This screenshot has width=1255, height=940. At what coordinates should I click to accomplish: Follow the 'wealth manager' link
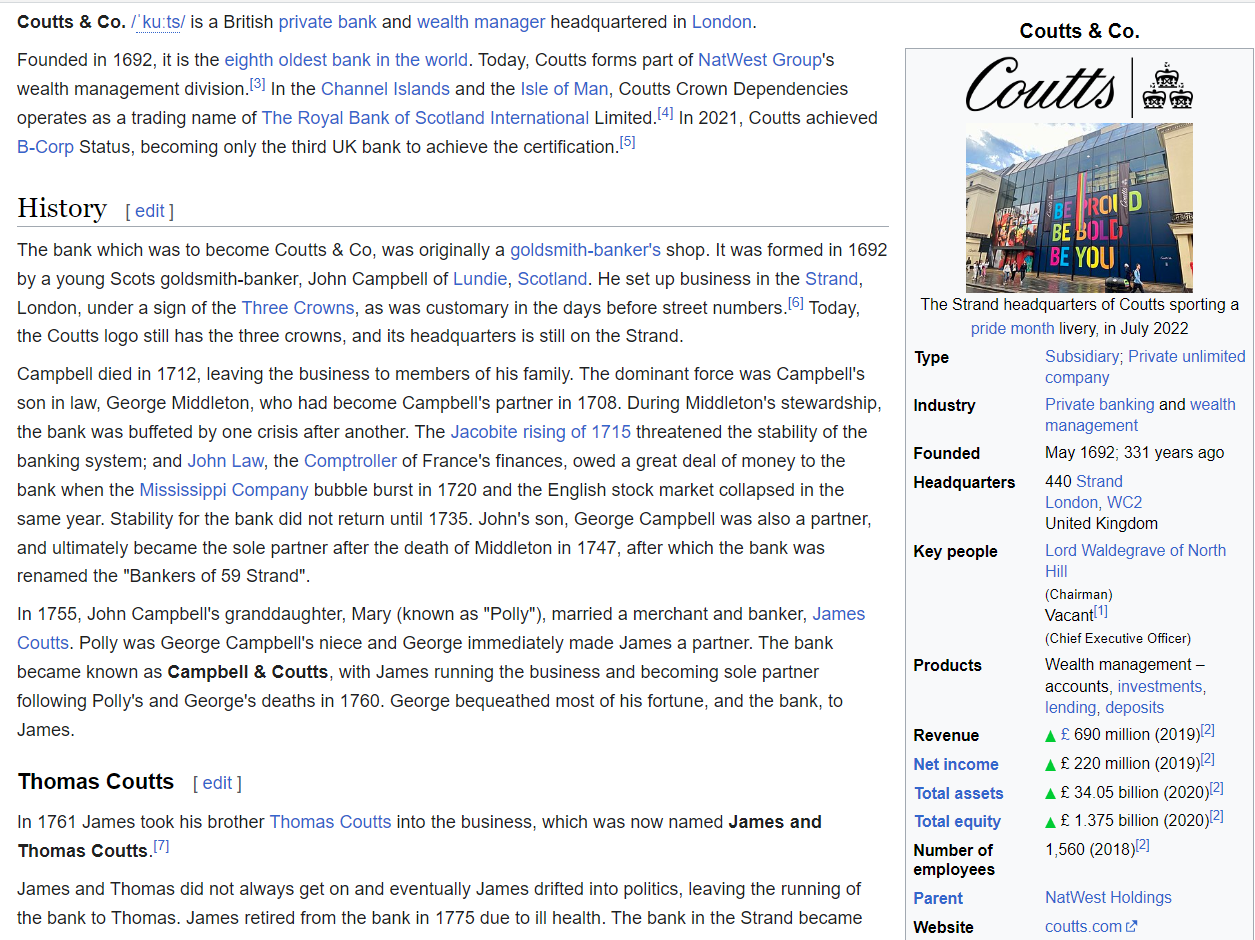click(481, 22)
